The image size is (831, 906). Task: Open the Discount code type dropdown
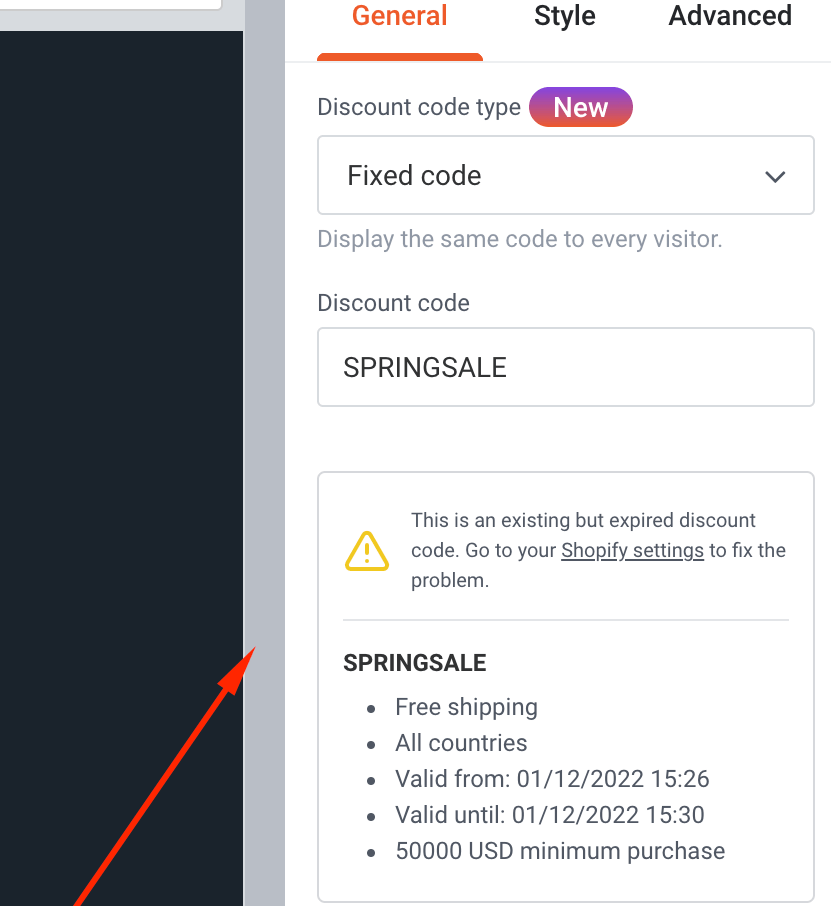point(566,175)
